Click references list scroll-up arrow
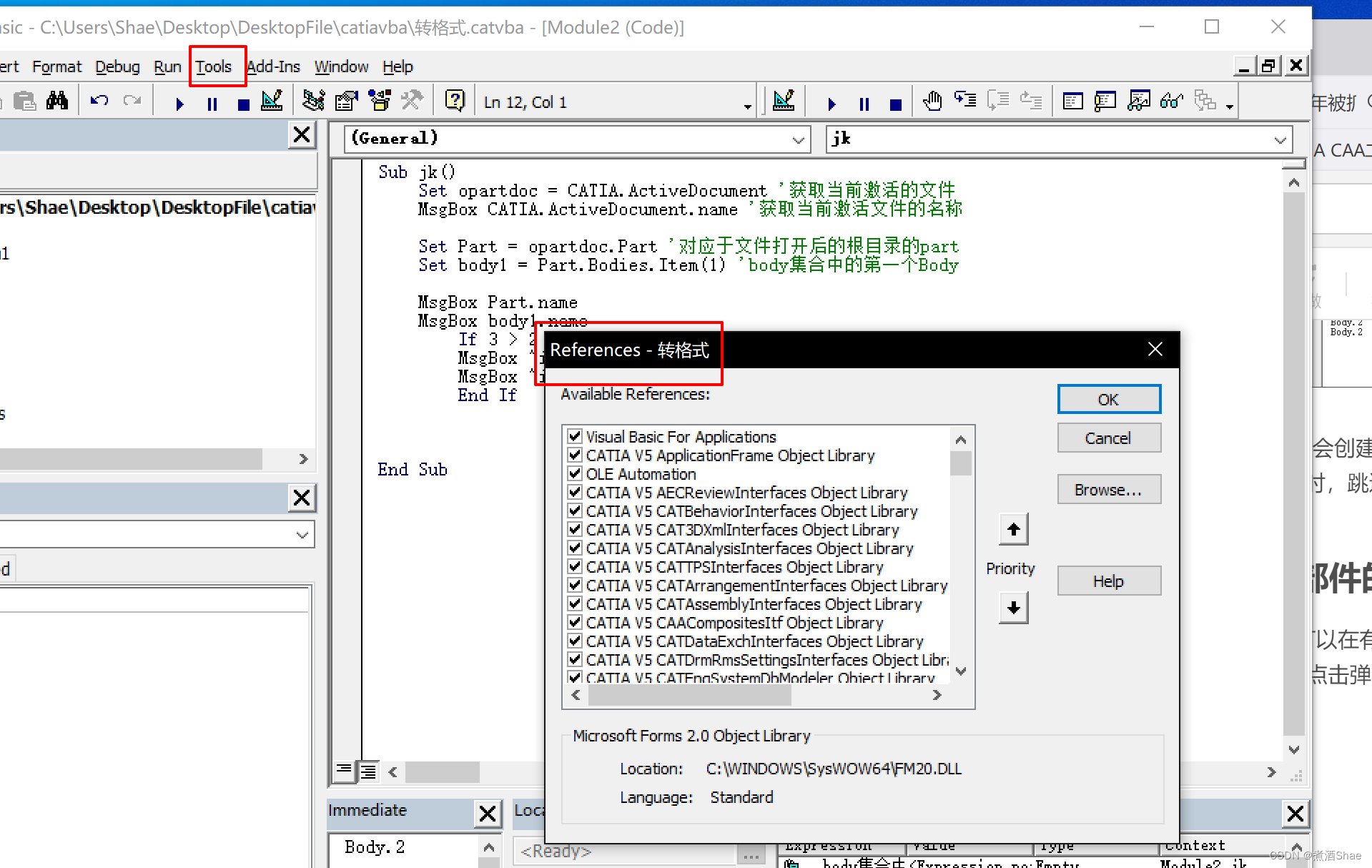This screenshot has width=1372, height=868. pyautogui.click(x=961, y=439)
